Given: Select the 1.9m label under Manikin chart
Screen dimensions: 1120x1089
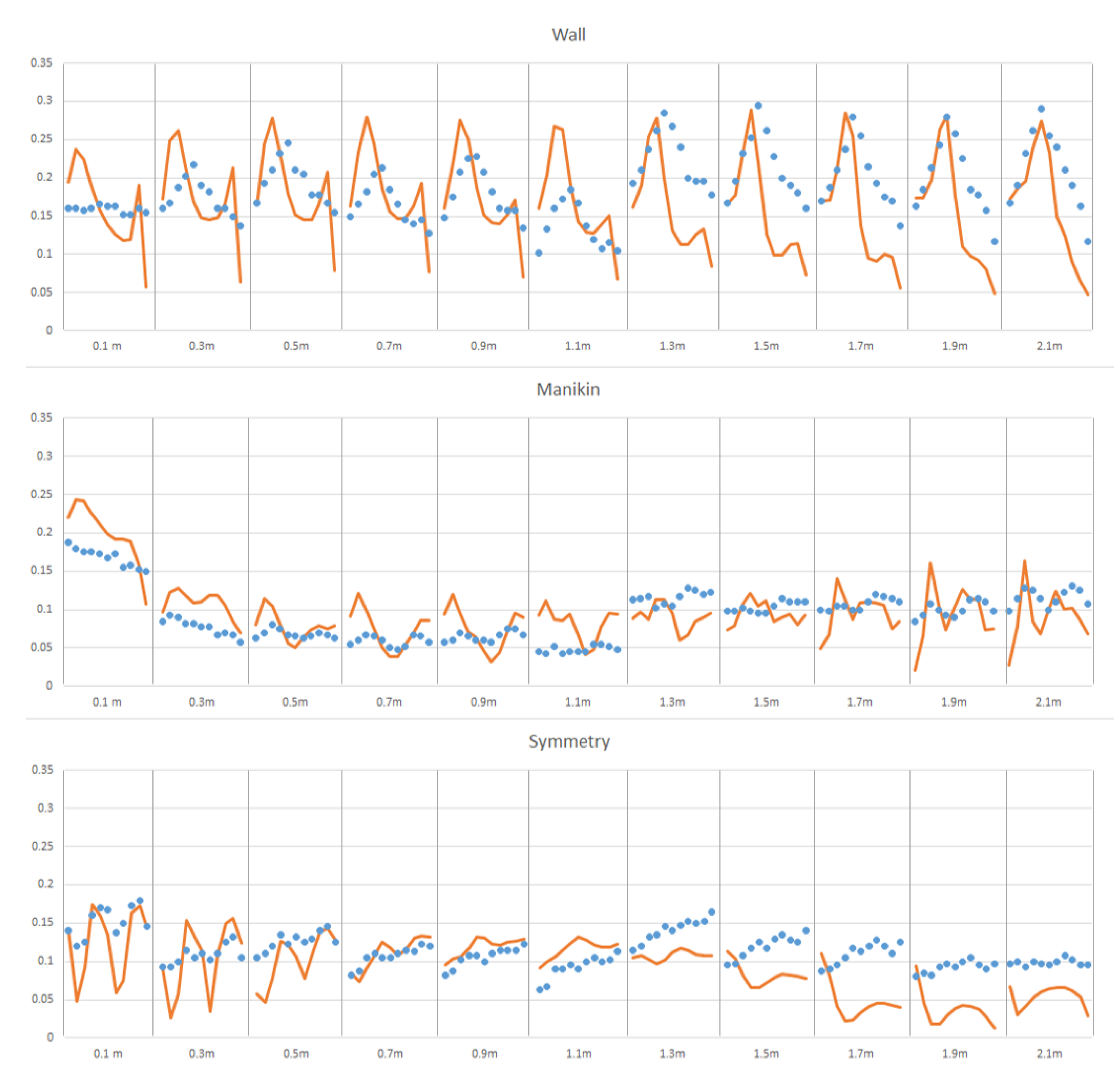Looking at the screenshot, I should click(954, 702).
